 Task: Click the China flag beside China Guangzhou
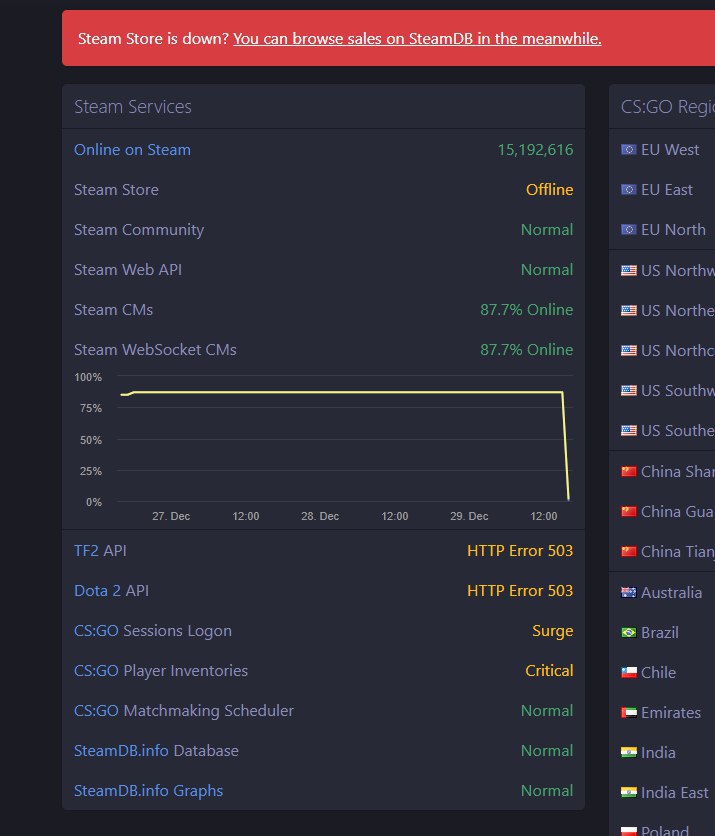[628, 512]
